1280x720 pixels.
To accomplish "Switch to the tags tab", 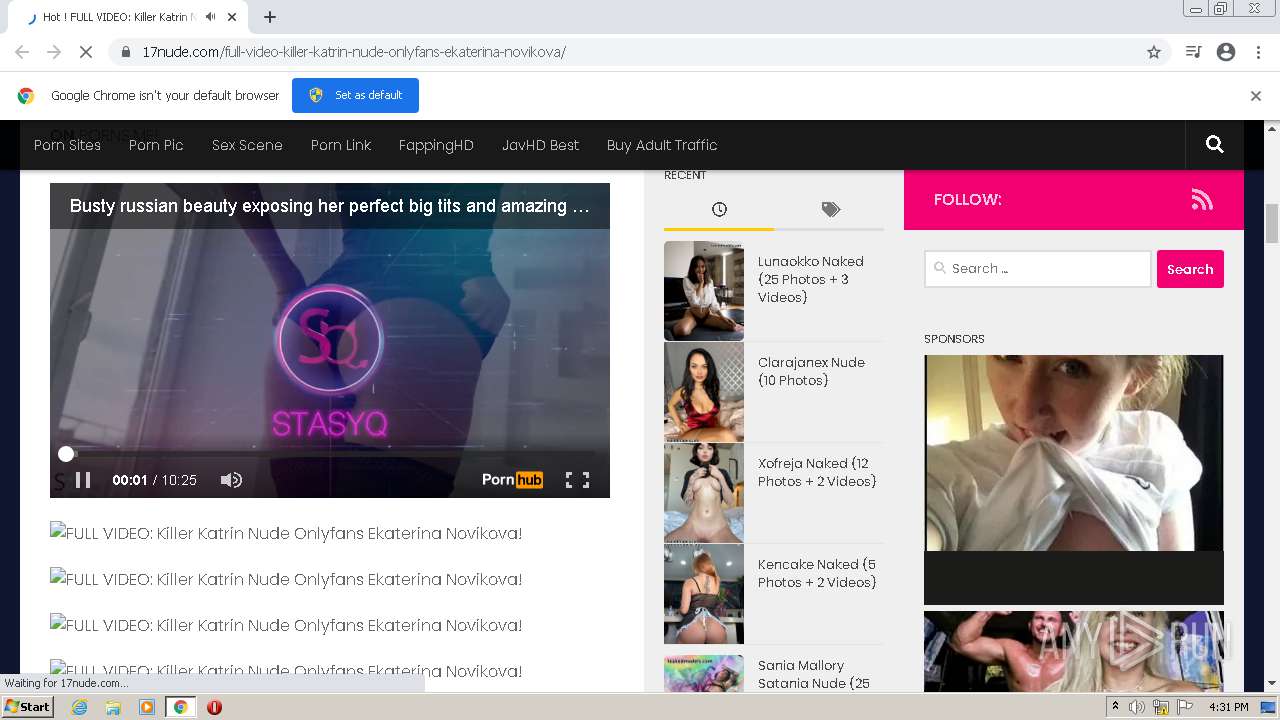I will [x=831, y=209].
